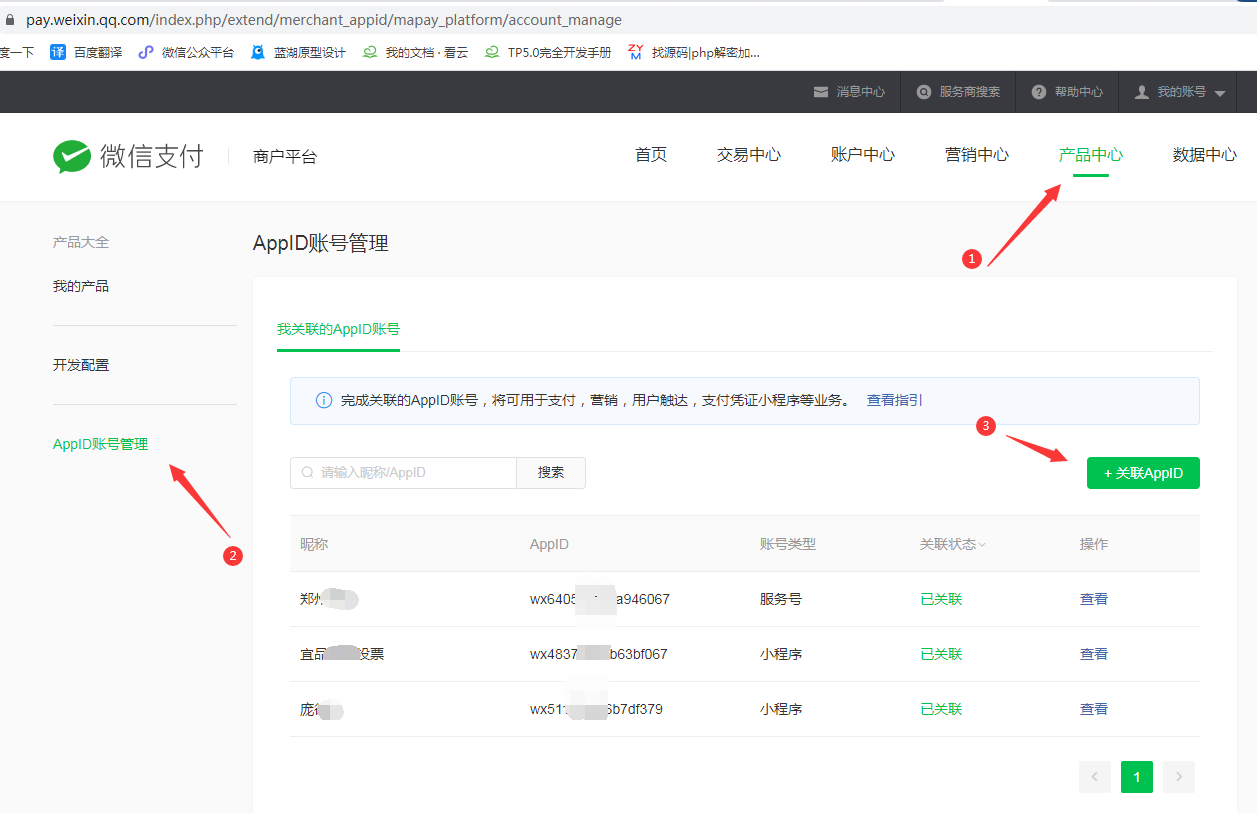This screenshot has width=1257, height=813.
Task: Go to the previous page with the left arrow
Action: [1095, 777]
